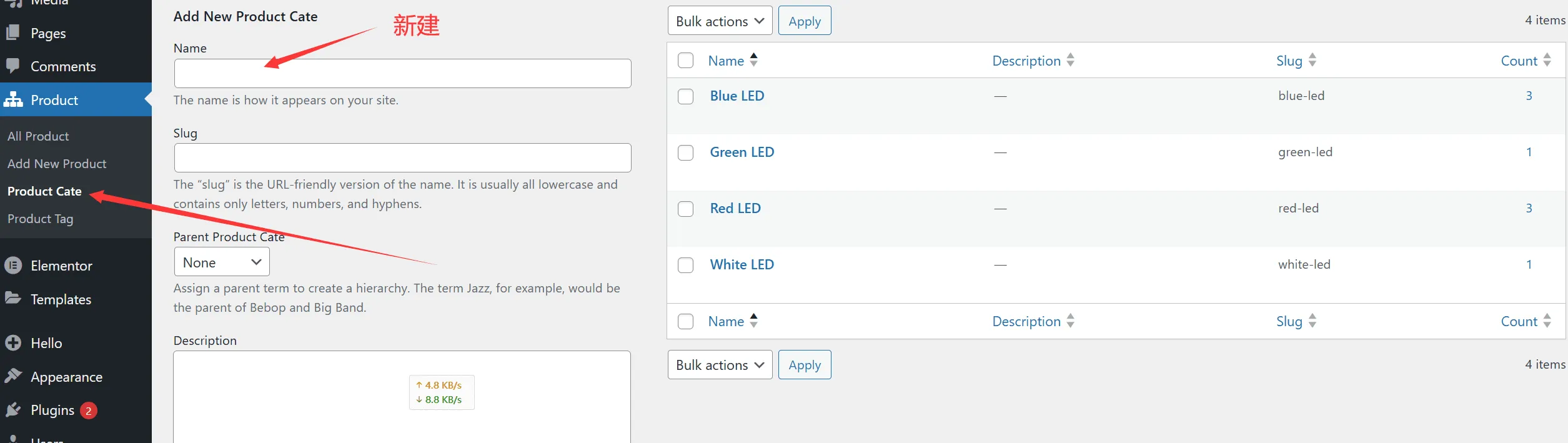Click the Templates folder icon
The height and width of the screenshot is (443, 1568).
click(x=13, y=298)
